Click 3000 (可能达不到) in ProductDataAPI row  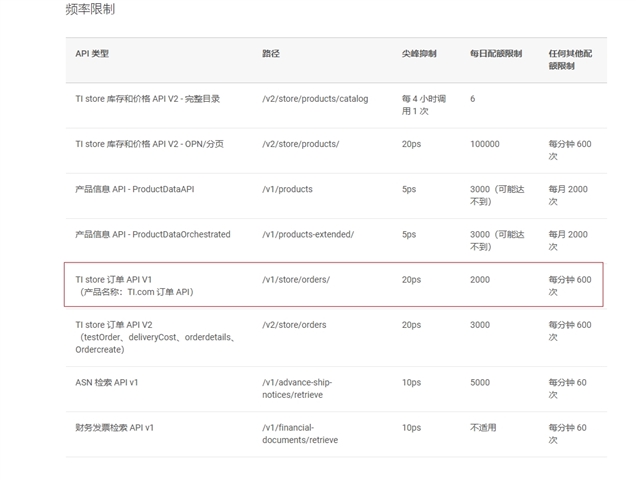(x=497, y=195)
